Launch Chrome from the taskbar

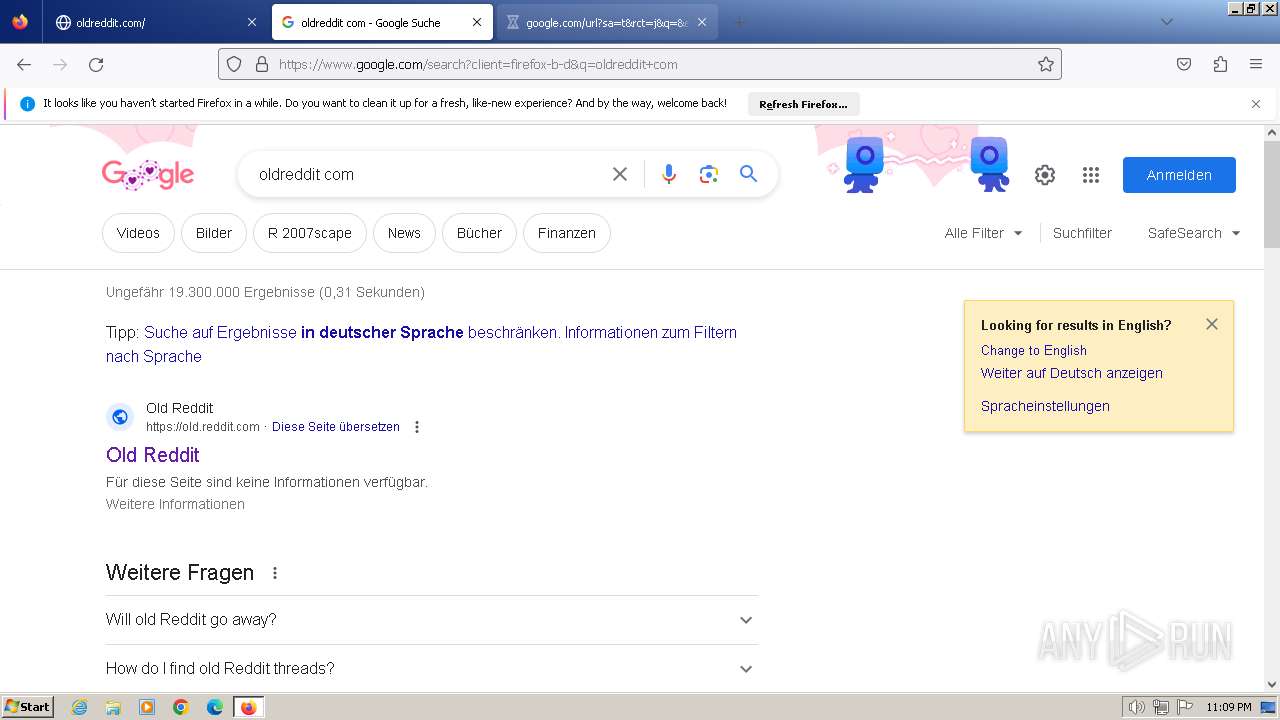coord(181,707)
